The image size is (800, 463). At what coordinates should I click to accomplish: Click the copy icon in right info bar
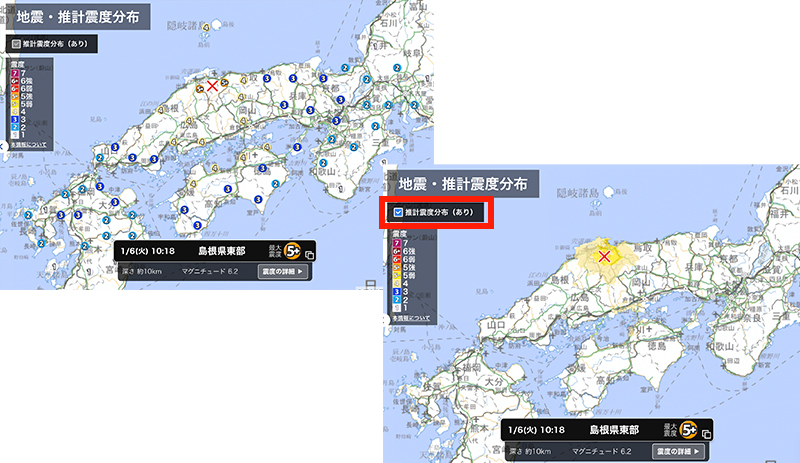point(706,434)
